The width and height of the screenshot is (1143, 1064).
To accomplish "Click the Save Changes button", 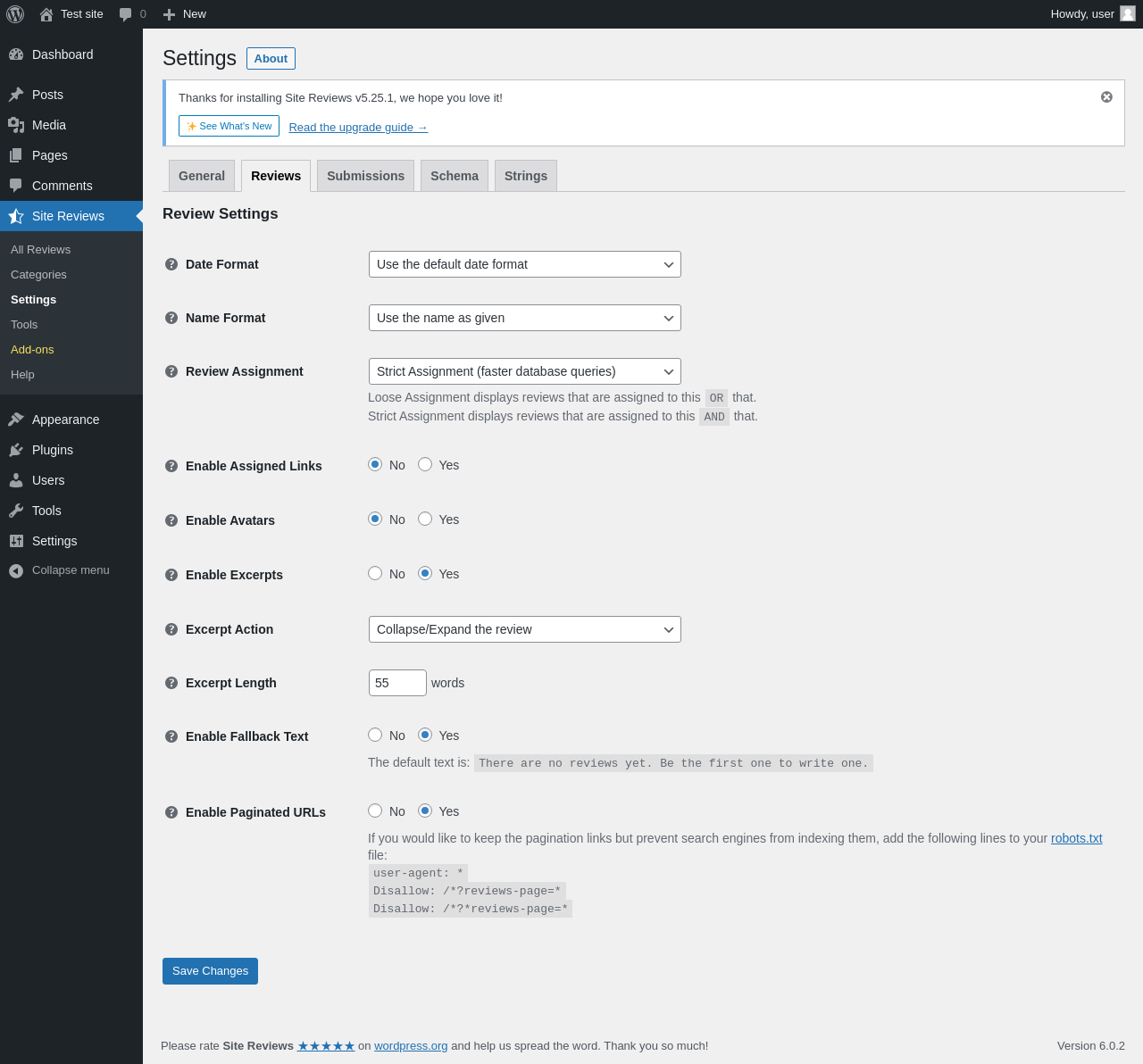I will point(210,971).
